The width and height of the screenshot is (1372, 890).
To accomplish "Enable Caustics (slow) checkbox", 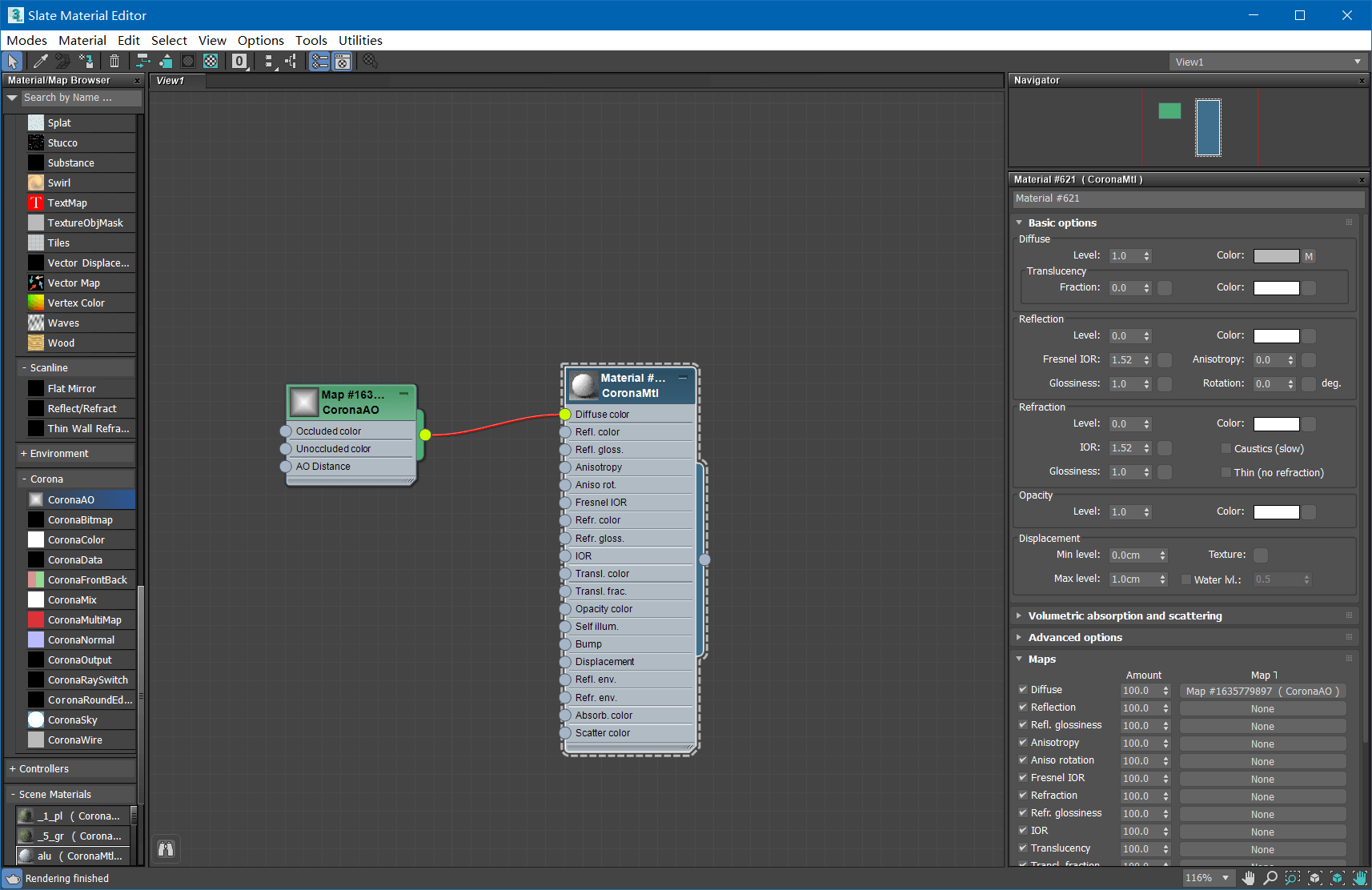I will (1226, 448).
